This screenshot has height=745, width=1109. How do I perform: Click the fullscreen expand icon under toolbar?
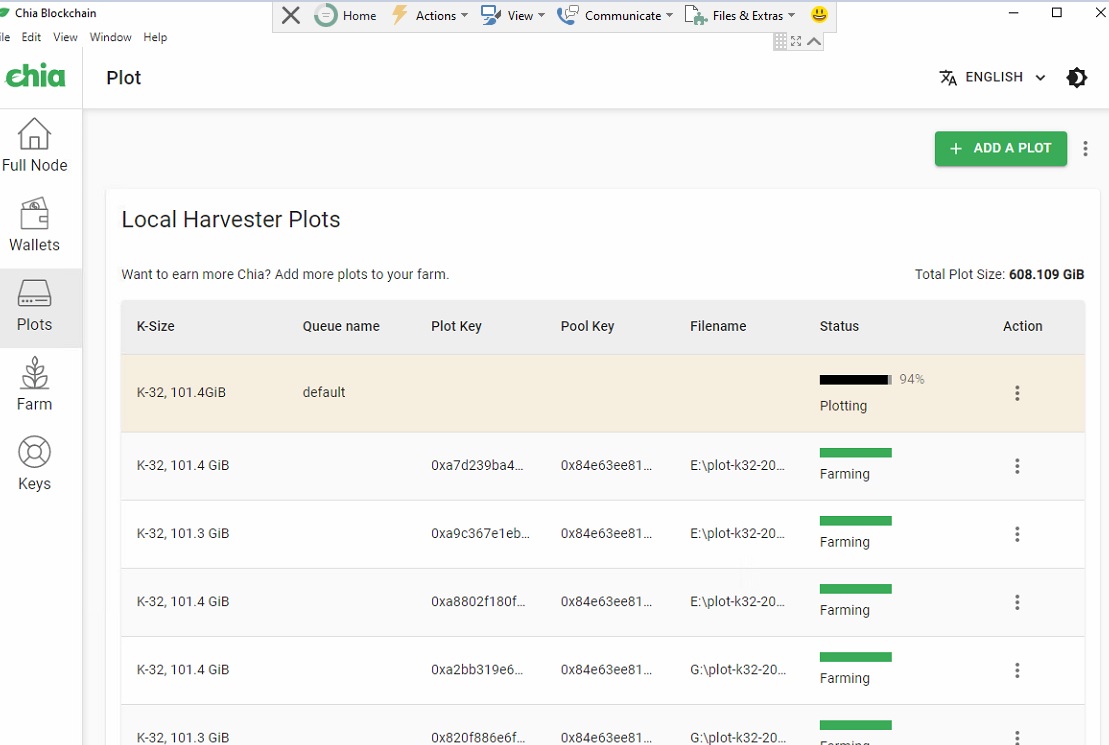(796, 42)
